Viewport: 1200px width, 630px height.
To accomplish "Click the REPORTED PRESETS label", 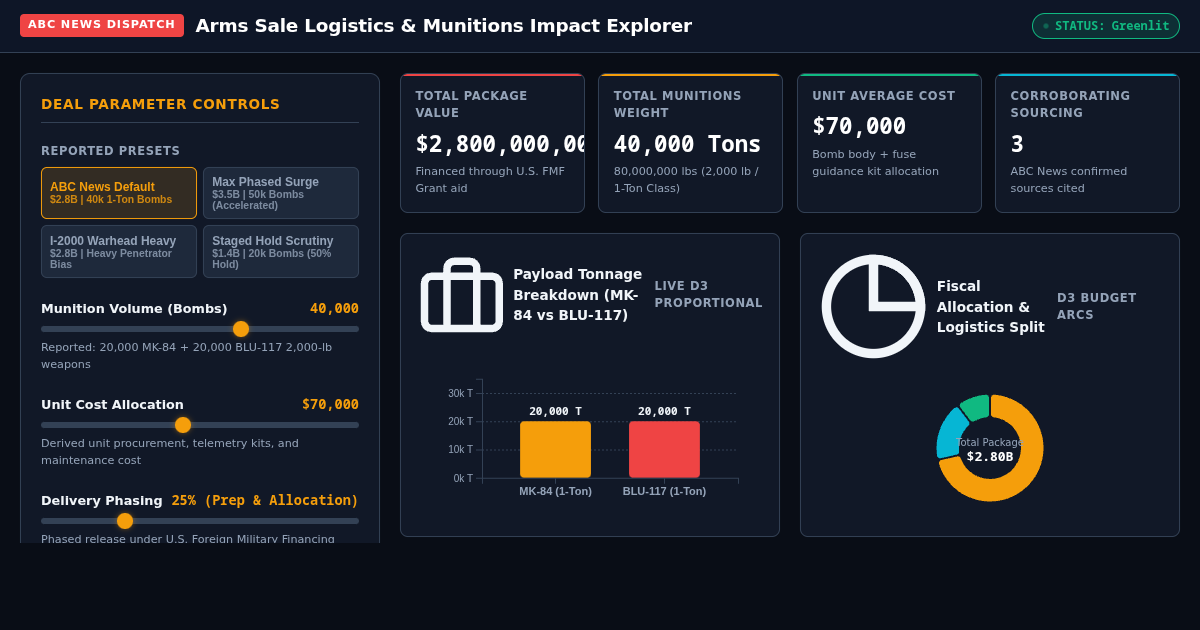I will (x=110, y=151).
